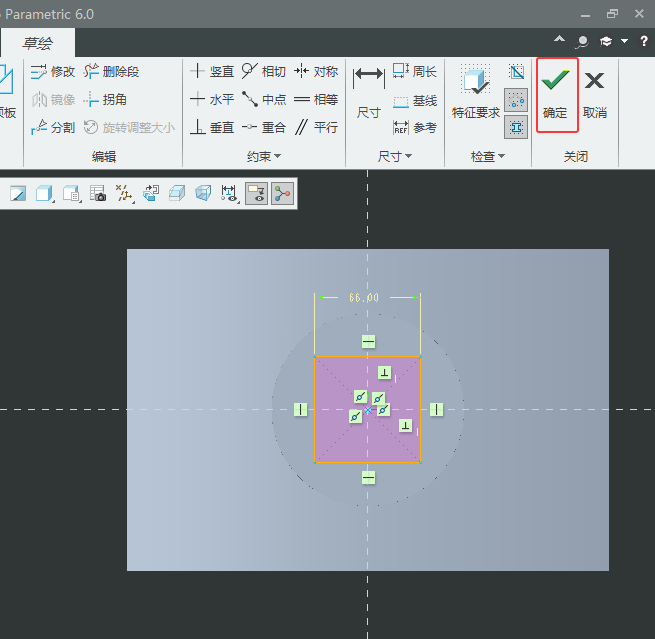Screen dimensions: 655x639
Task: Select the 周长 (Perimeter) dimension tool
Action: pyautogui.click(x=414, y=72)
